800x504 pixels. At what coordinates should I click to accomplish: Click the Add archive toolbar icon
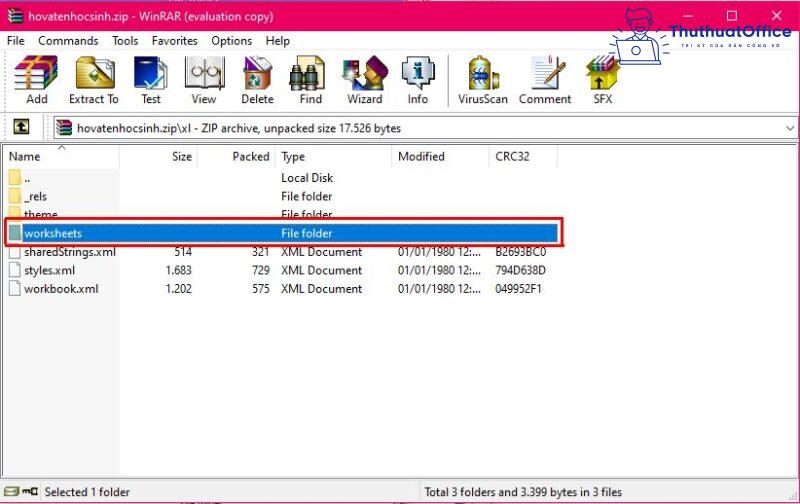click(x=36, y=80)
